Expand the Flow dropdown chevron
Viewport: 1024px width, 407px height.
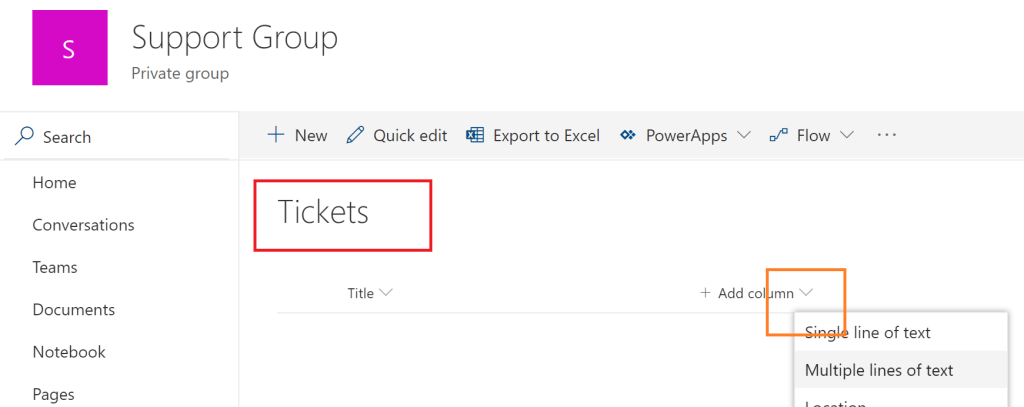pyautogui.click(x=847, y=135)
